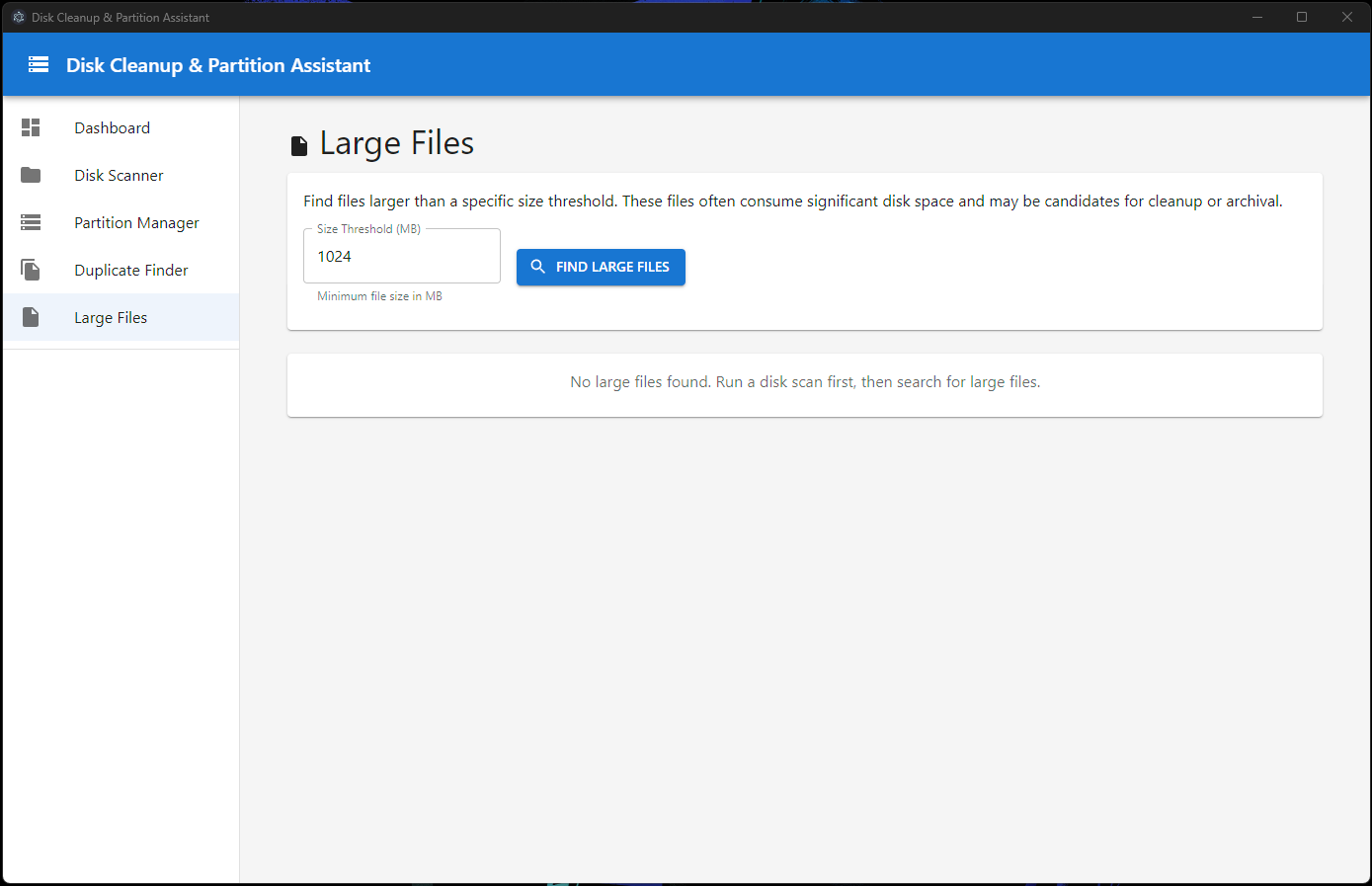Click the Duplicate Finder copy icon
This screenshot has height=886, width=1372.
(30, 269)
